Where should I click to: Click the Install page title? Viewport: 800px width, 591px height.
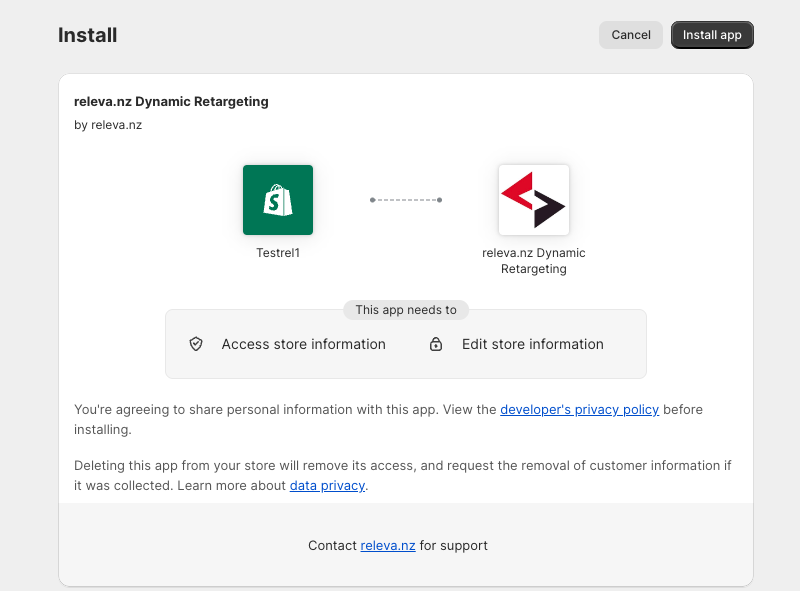(88, 35)
